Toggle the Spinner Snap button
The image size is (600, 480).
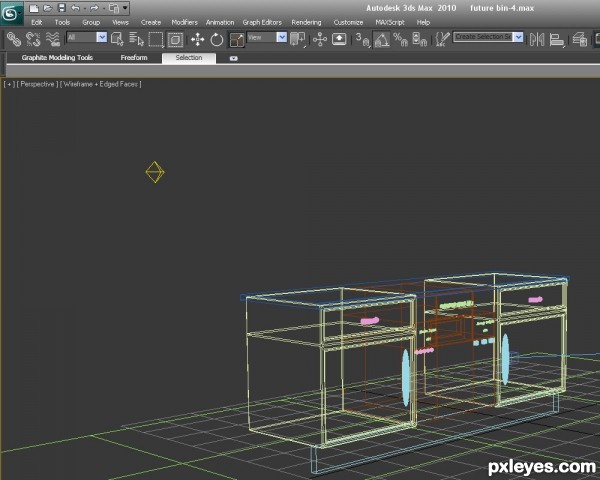click(x=420, y=39)
